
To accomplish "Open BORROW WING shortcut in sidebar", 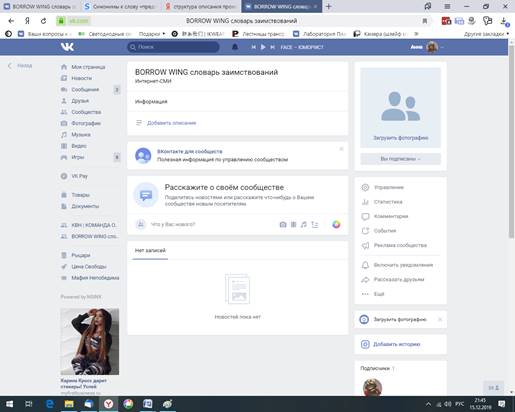I will pyautogui.click(x=94, y=236).
